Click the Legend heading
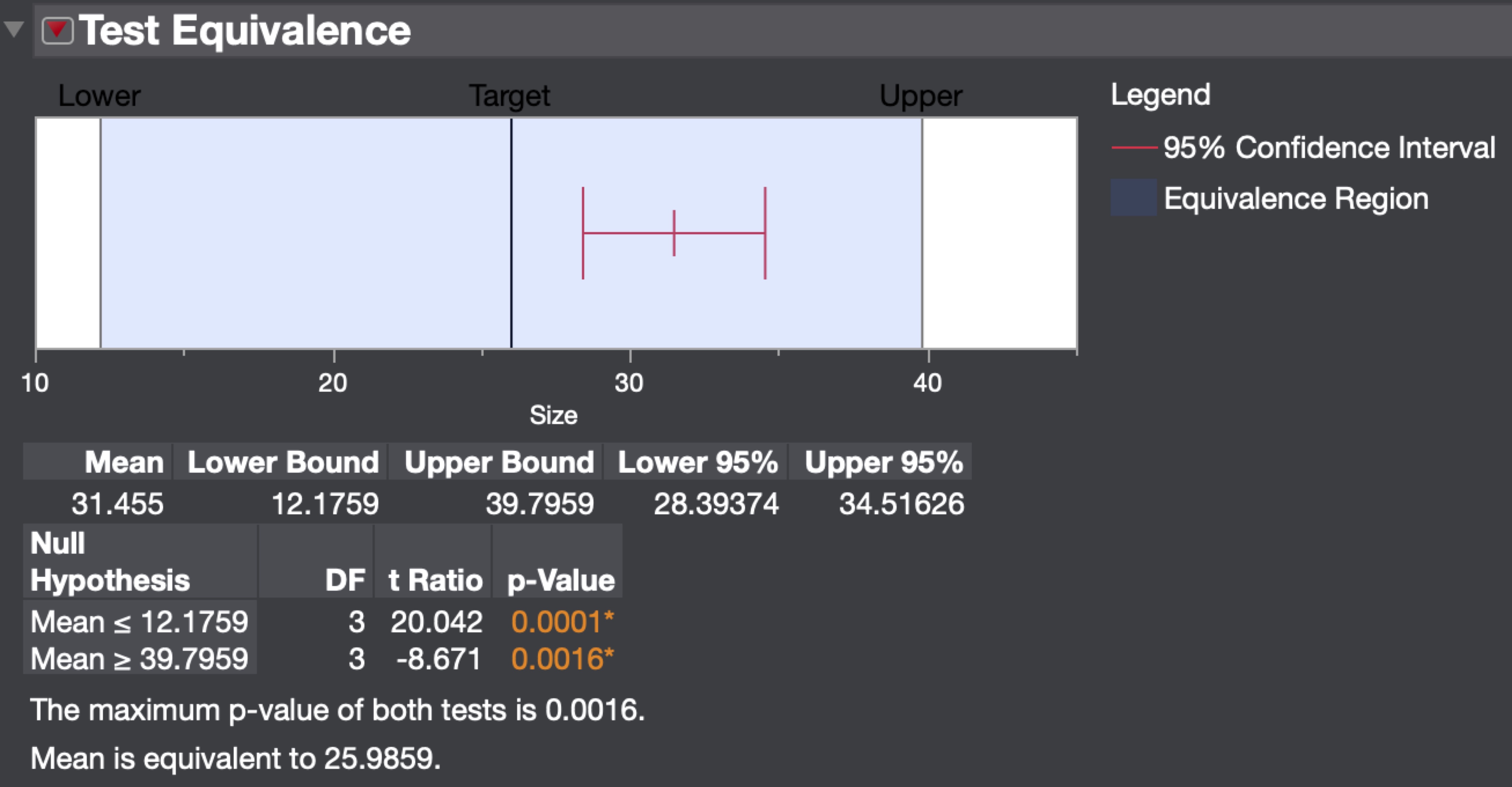This screenshot has width=1512, height=787. pyautogui.click(x=1160, y=95)
